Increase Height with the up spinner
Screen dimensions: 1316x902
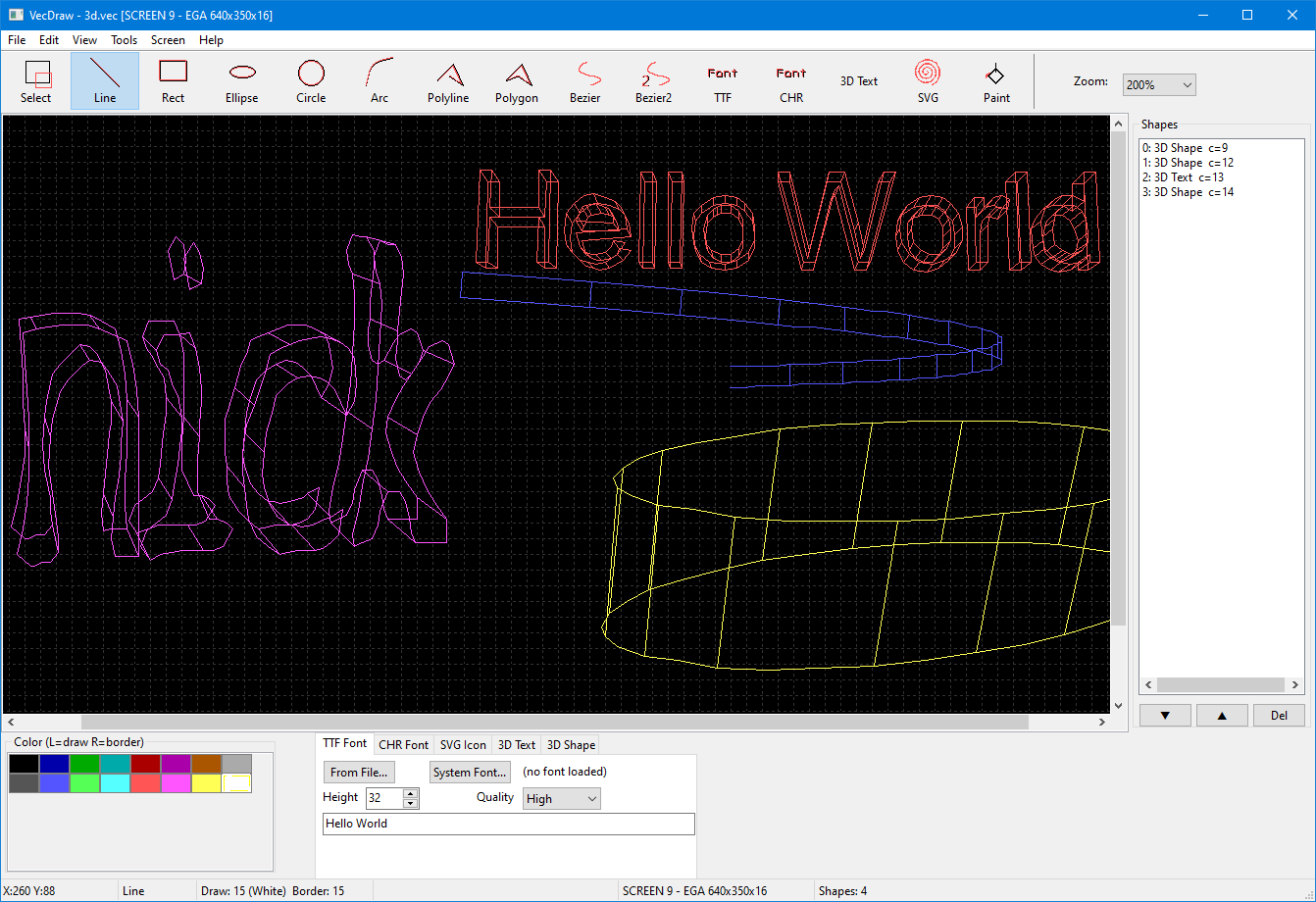pos(411,793)
